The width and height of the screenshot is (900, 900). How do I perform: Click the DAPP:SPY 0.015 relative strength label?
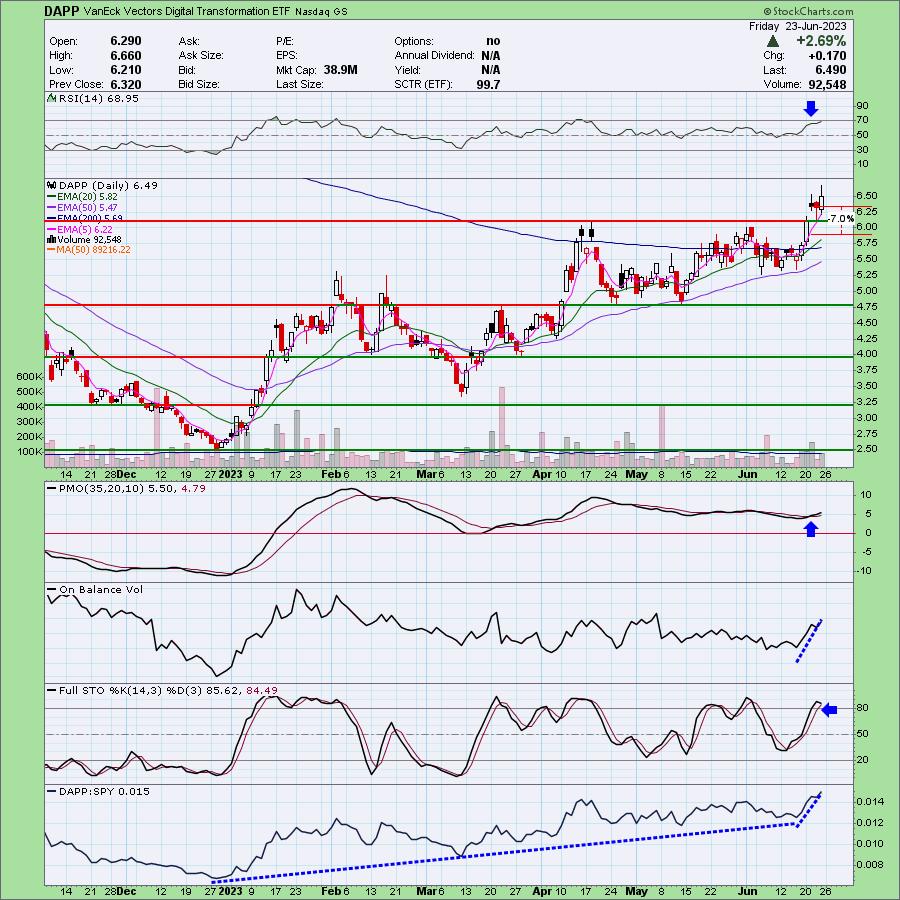[x=104, y=792]
